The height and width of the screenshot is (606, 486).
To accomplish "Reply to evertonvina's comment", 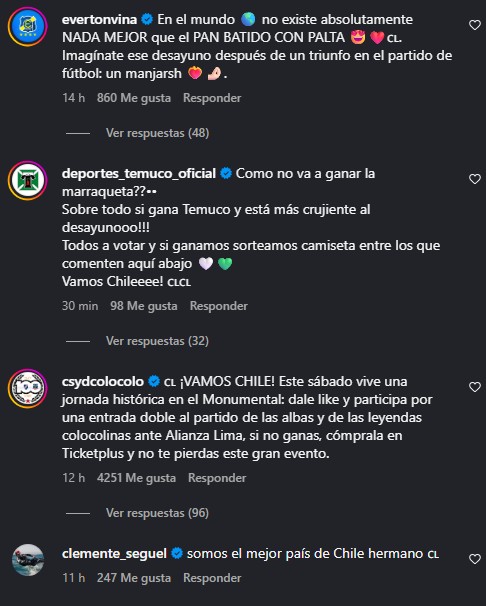I will tap(212, 98).
